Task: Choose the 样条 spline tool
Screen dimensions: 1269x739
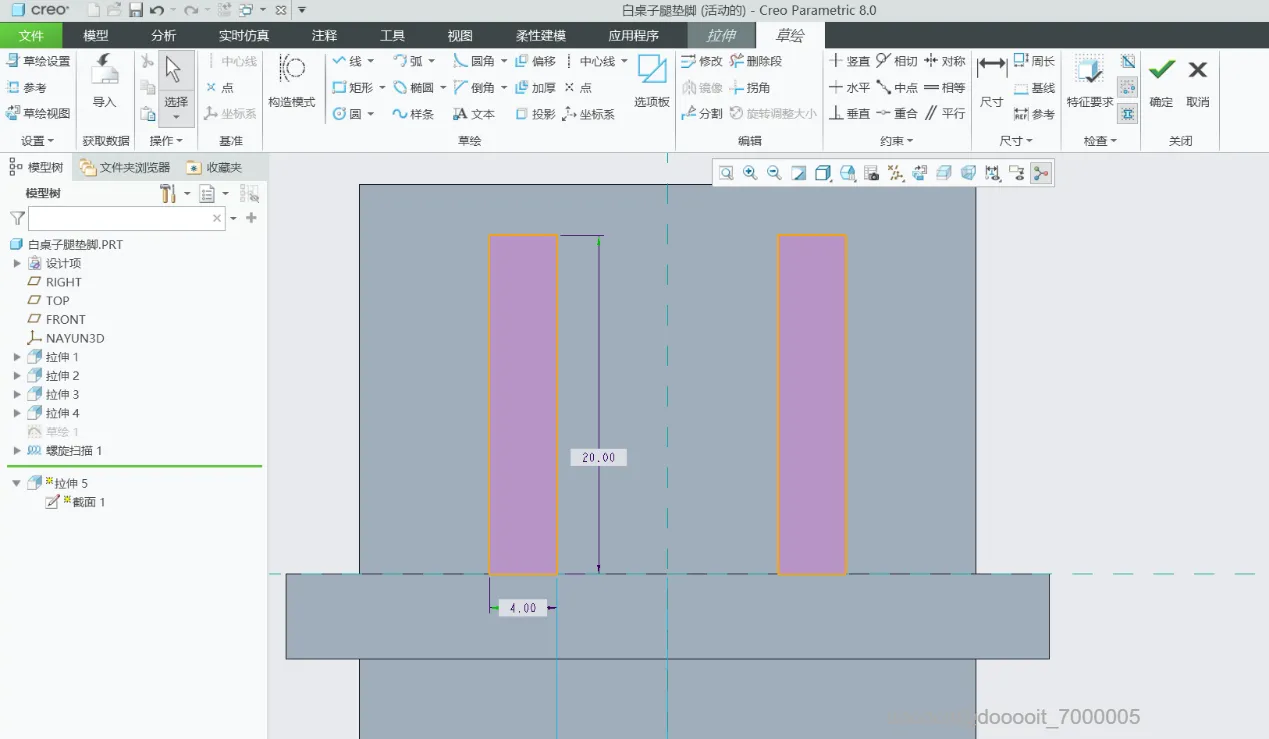Action: (413, 114)
